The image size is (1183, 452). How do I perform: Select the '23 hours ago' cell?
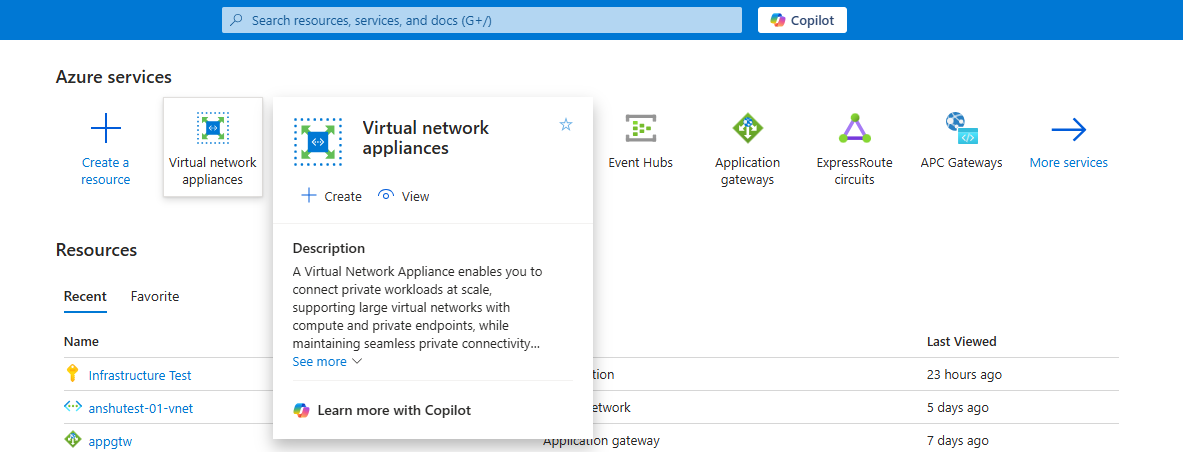964,374
